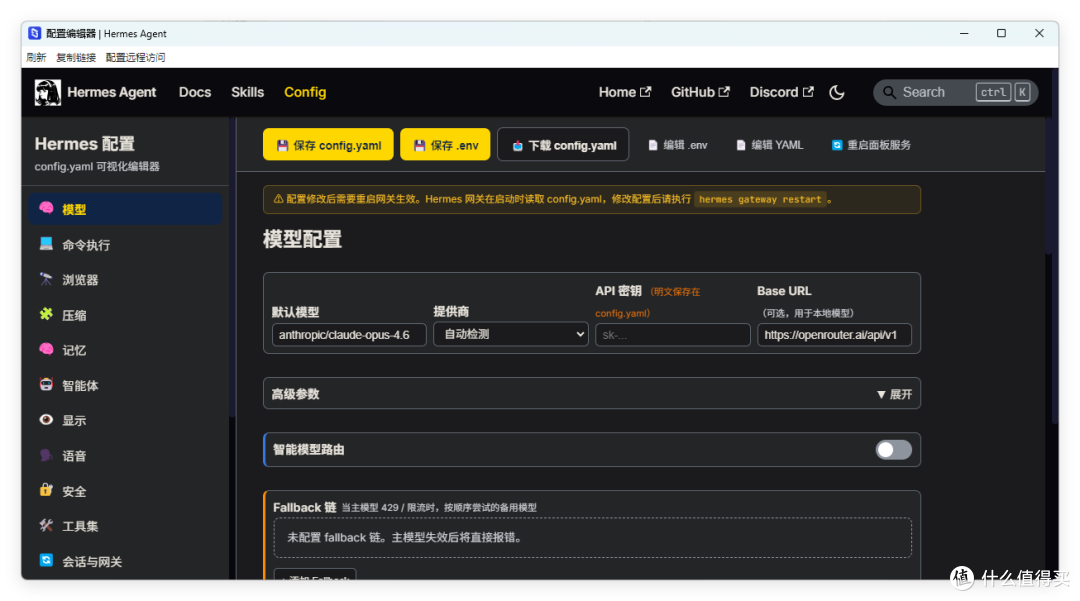Image resolution: width=1080 pixels, height=601 pixels.
Task: Click the document icon beside 编辑 YAML
Action: point(741,145)
